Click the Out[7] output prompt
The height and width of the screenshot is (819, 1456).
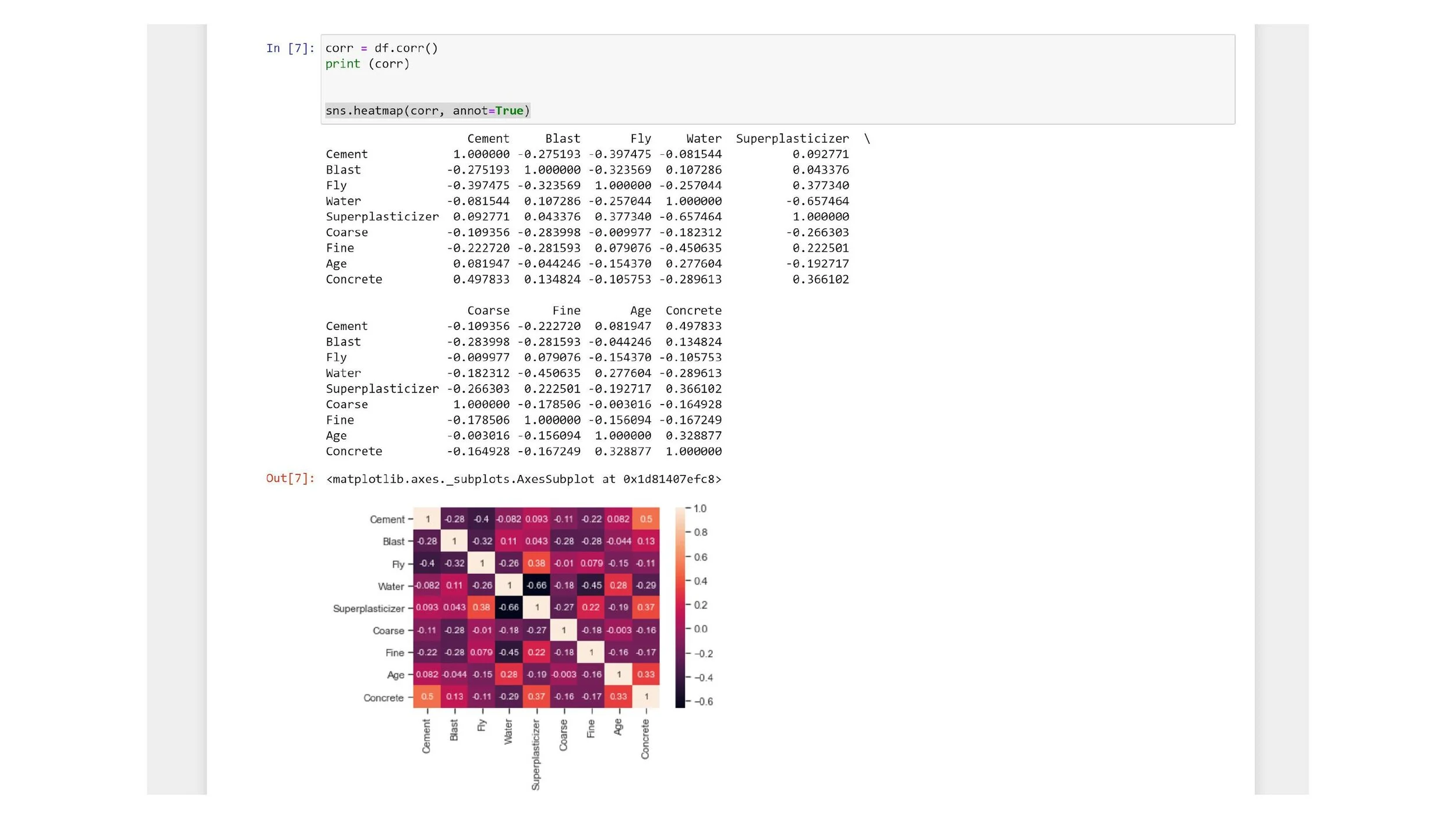point(290,478)
